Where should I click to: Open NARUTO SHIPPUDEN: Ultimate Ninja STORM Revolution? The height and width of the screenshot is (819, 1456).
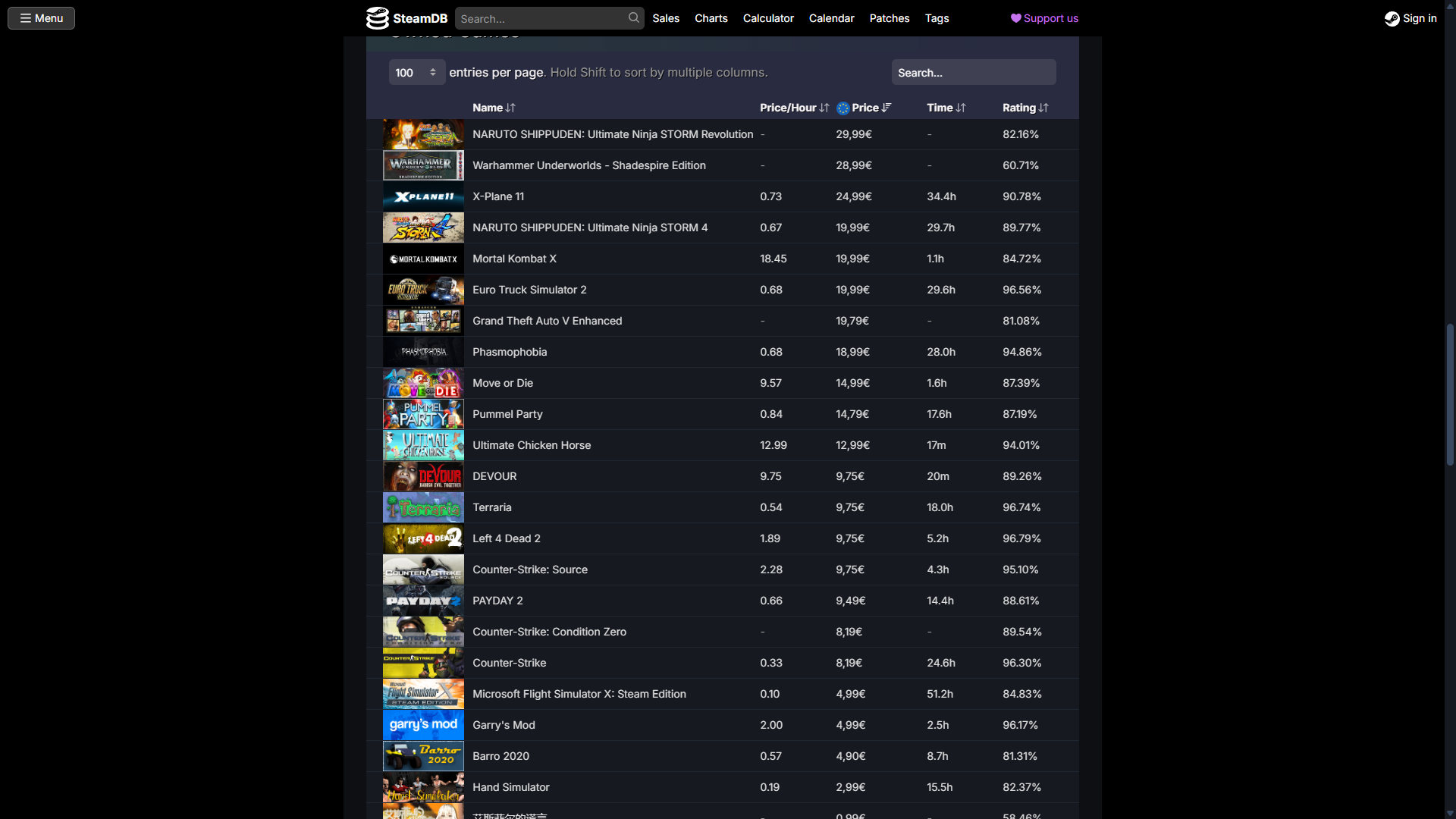[x=613, y=134]
